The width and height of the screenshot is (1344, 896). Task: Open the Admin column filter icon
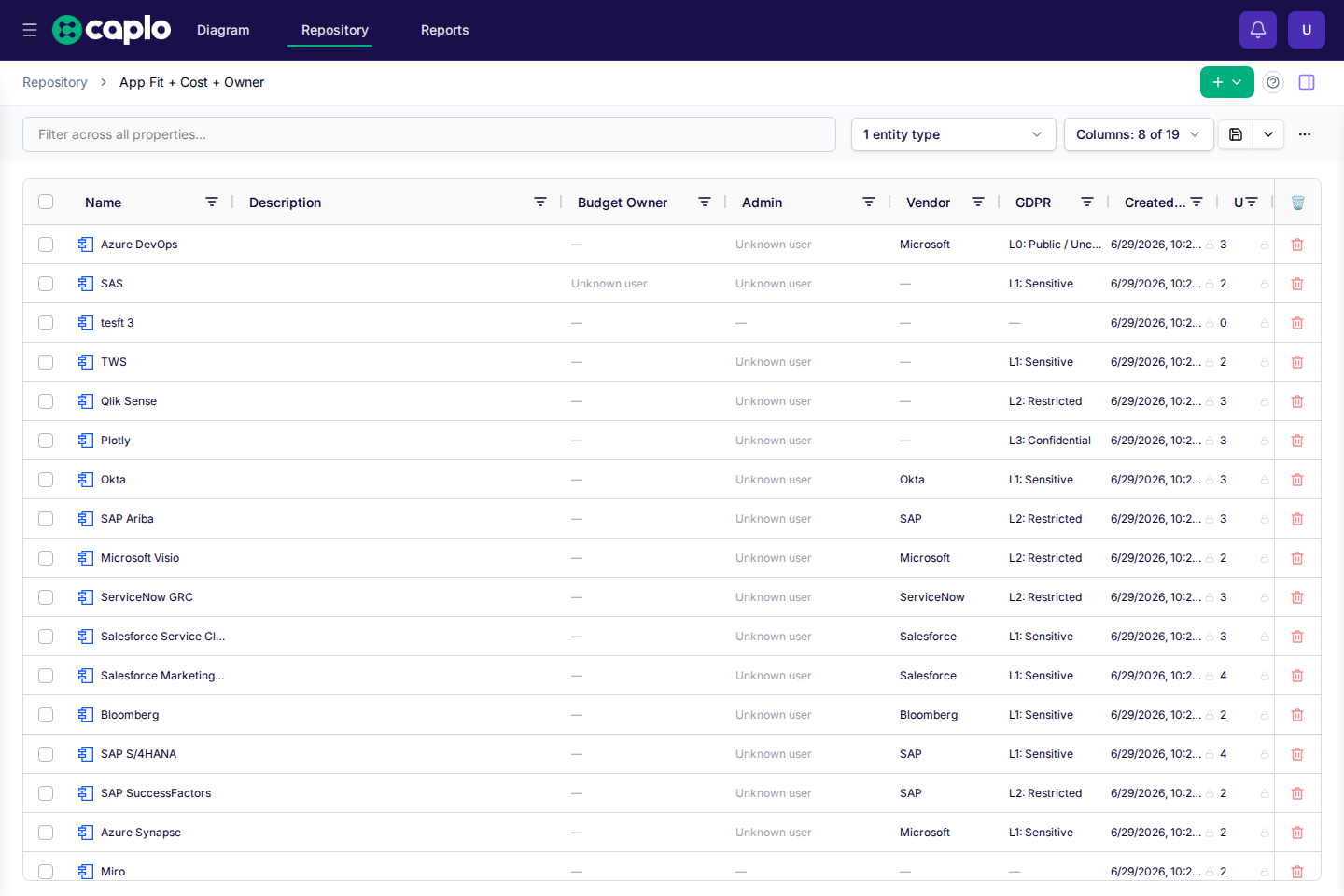(x=869, y=203)
